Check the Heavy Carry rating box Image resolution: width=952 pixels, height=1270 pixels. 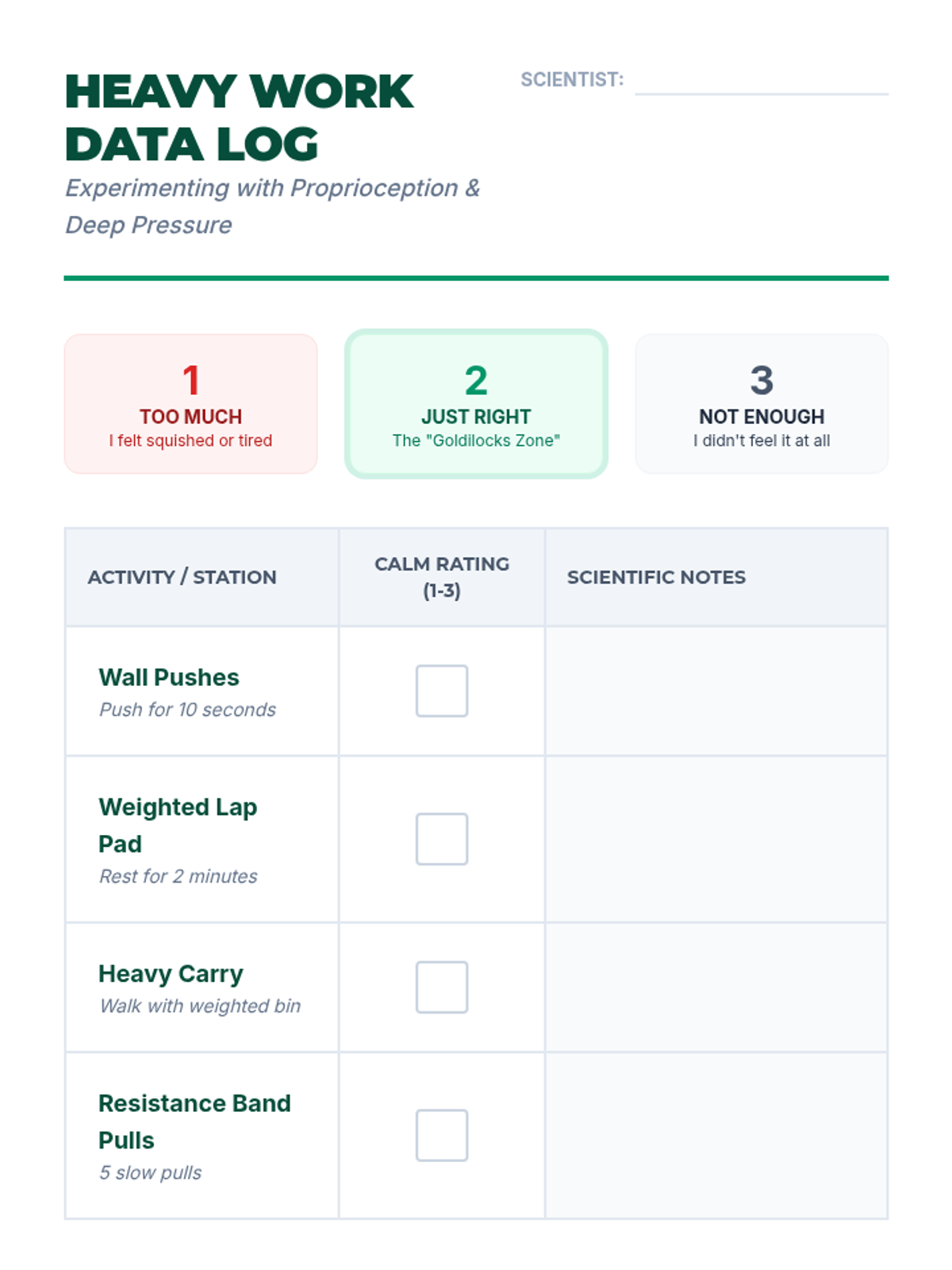[x=442, y=987]
